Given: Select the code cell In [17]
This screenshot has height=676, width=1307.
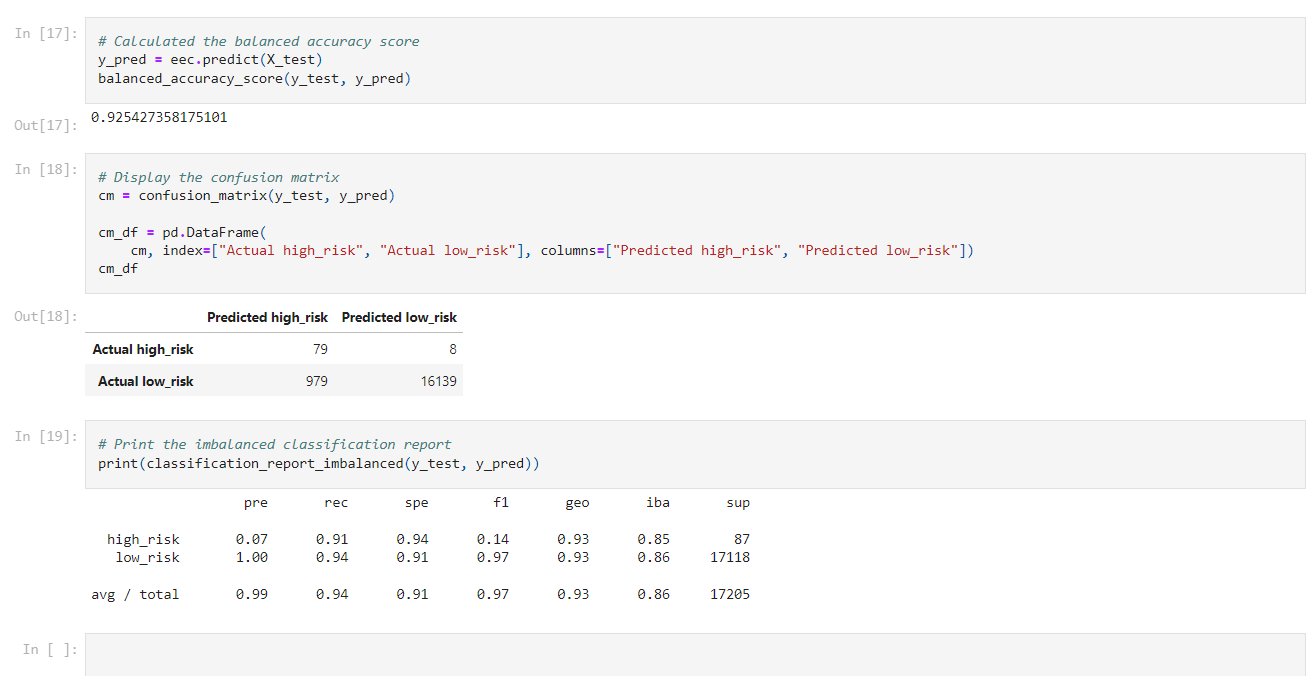Looking at the screenshot, I should coord(400,60).
